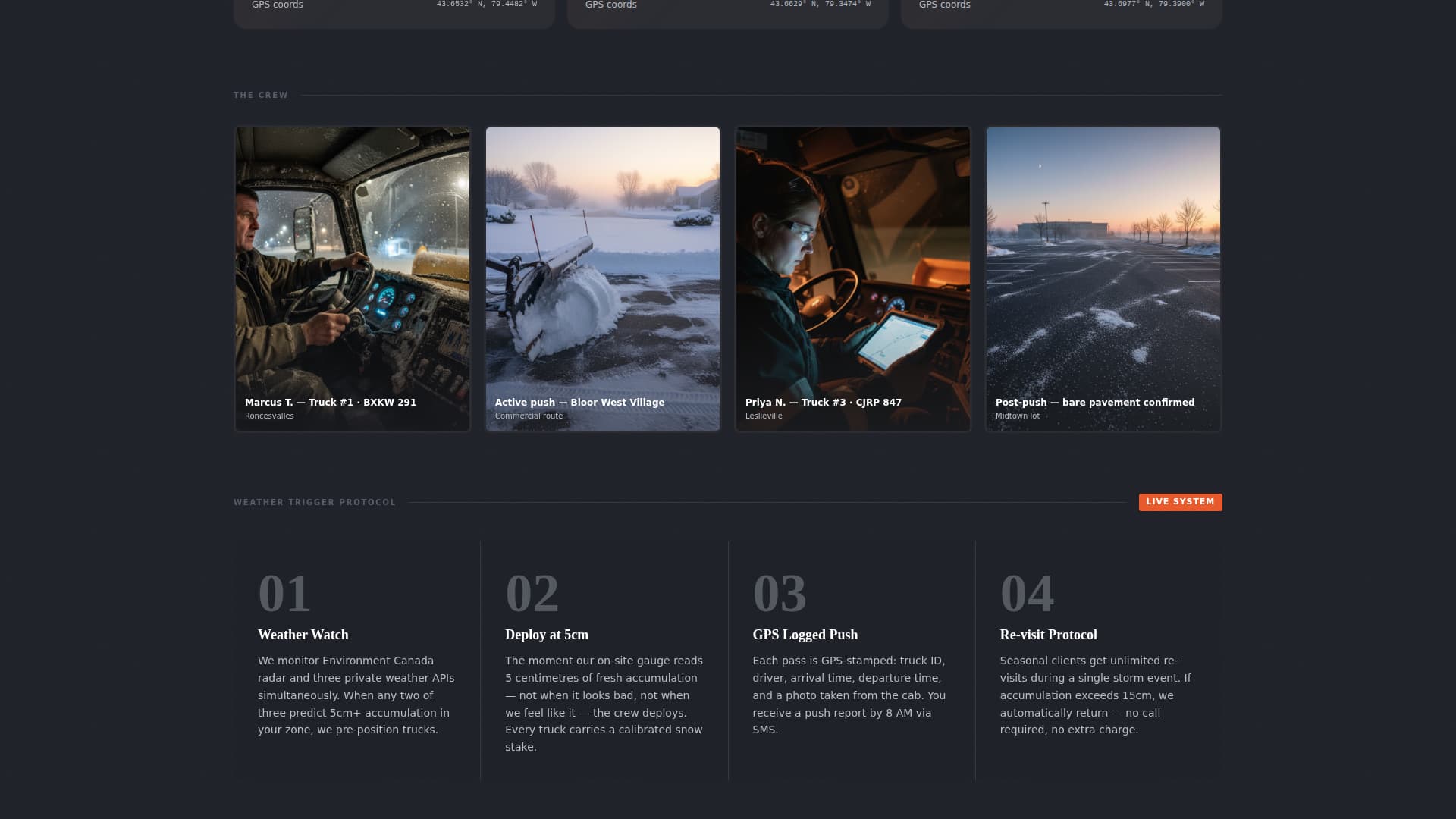This screenshot has width=1456, height=819.
Task: Select the Commercial route label
Action: (x=529, y=416)
